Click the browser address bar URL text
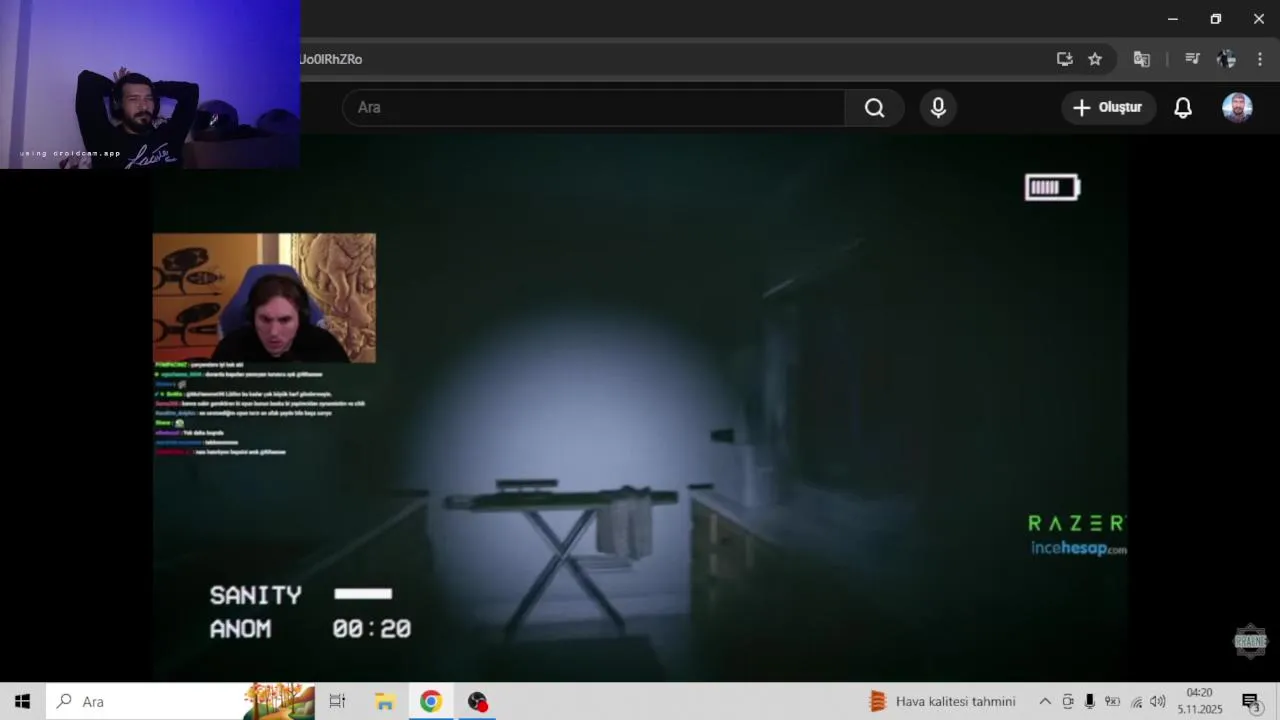This screenshot has width=1280, height=720. click(331, 59)
